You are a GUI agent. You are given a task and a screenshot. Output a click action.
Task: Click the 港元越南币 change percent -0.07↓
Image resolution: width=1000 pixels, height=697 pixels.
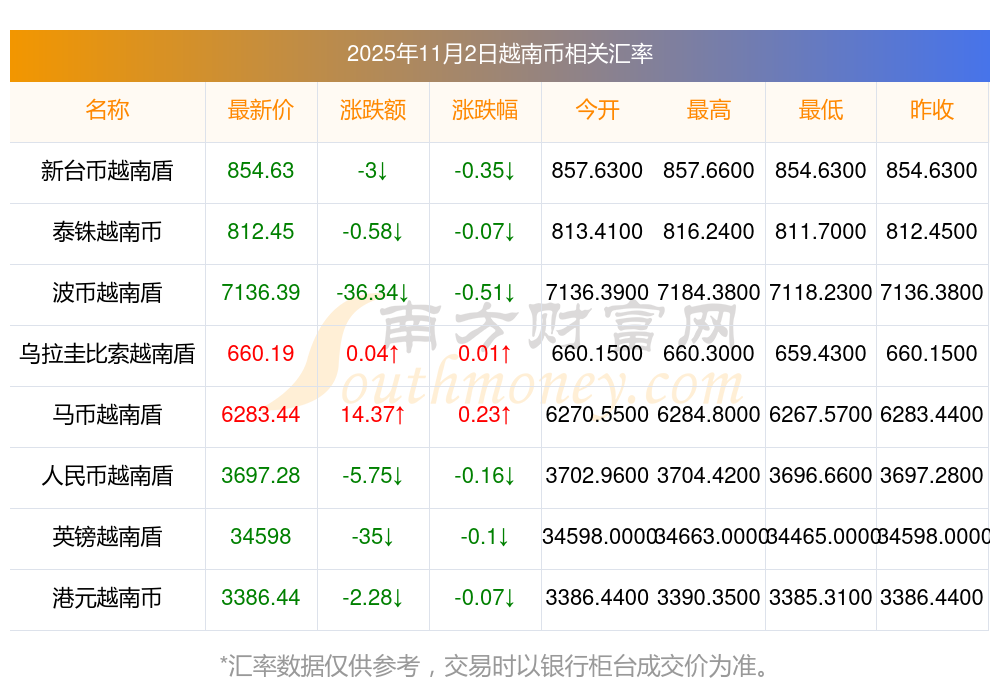point(484,598)
